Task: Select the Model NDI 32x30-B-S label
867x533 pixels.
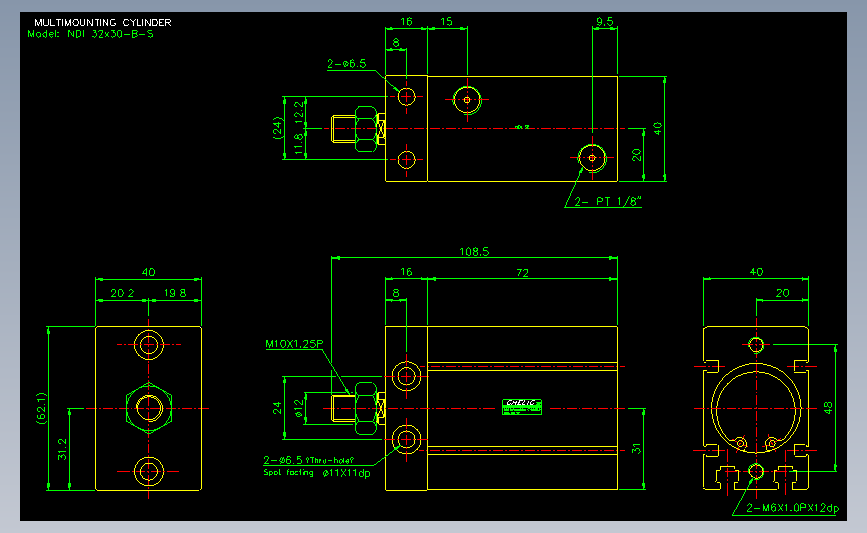Action: pyautogui.click(x=91, y=34)
